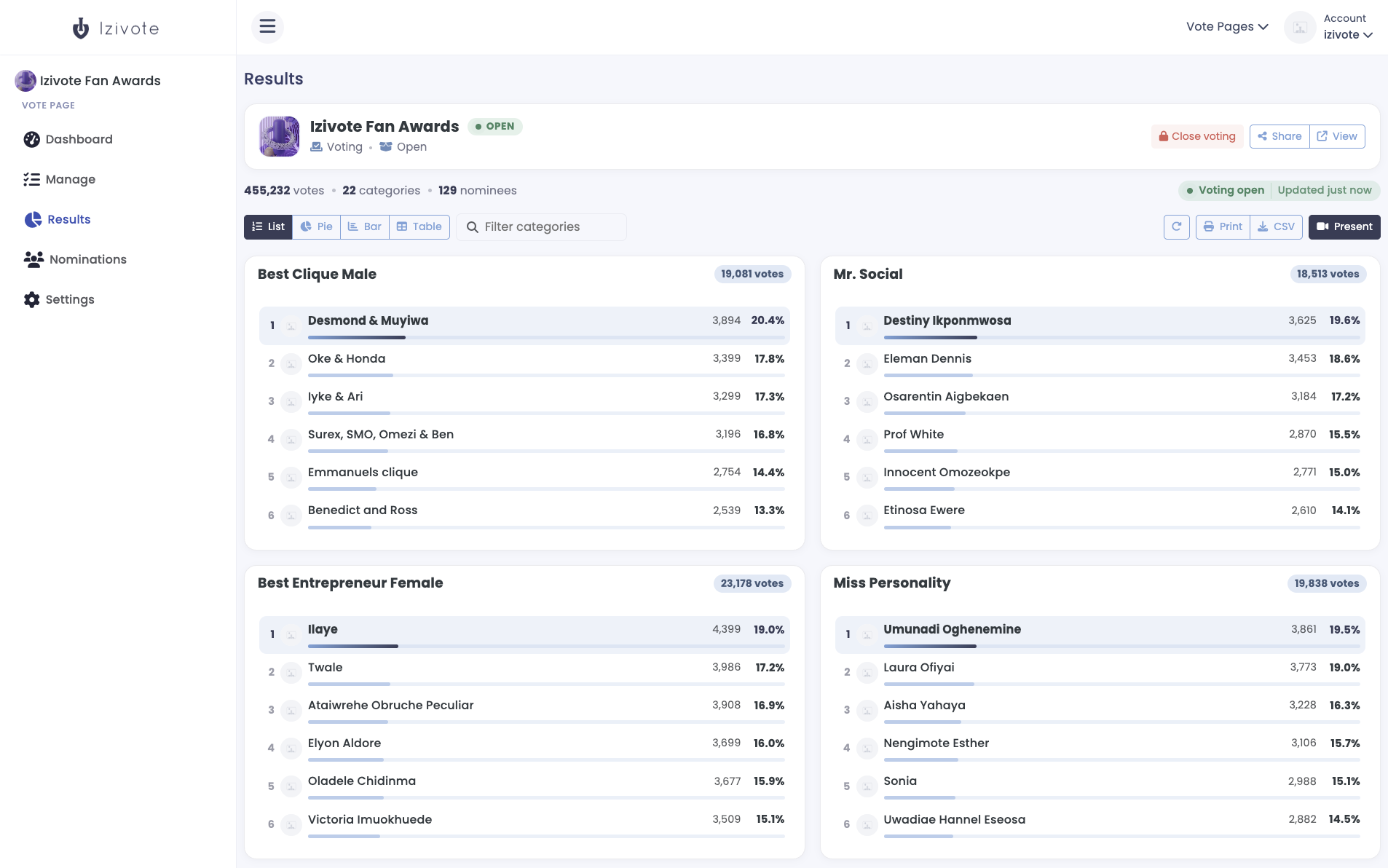Click Ilaye vote progress bar
Image resolution: width=1388 pixels, height=868 pixels.
click(546, 646)
